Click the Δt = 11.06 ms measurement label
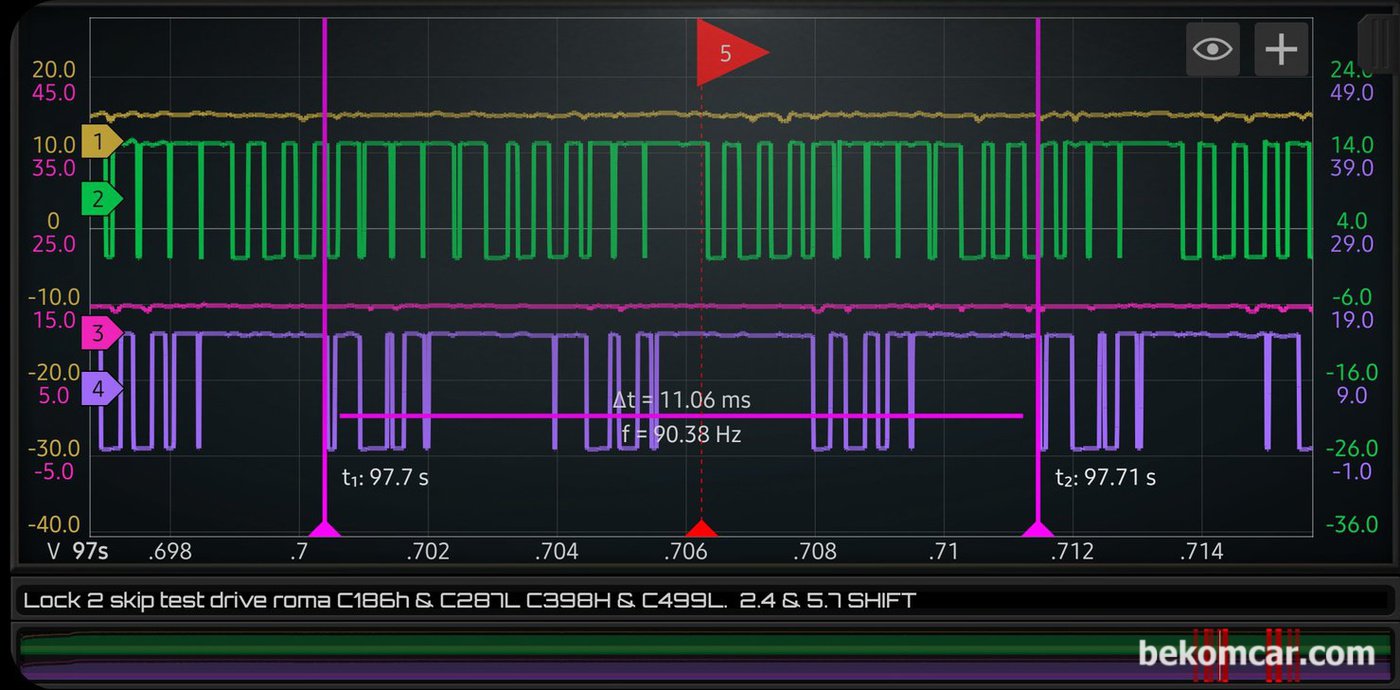Viewport: 1400px width, 690px height. [x=682, y=400]
